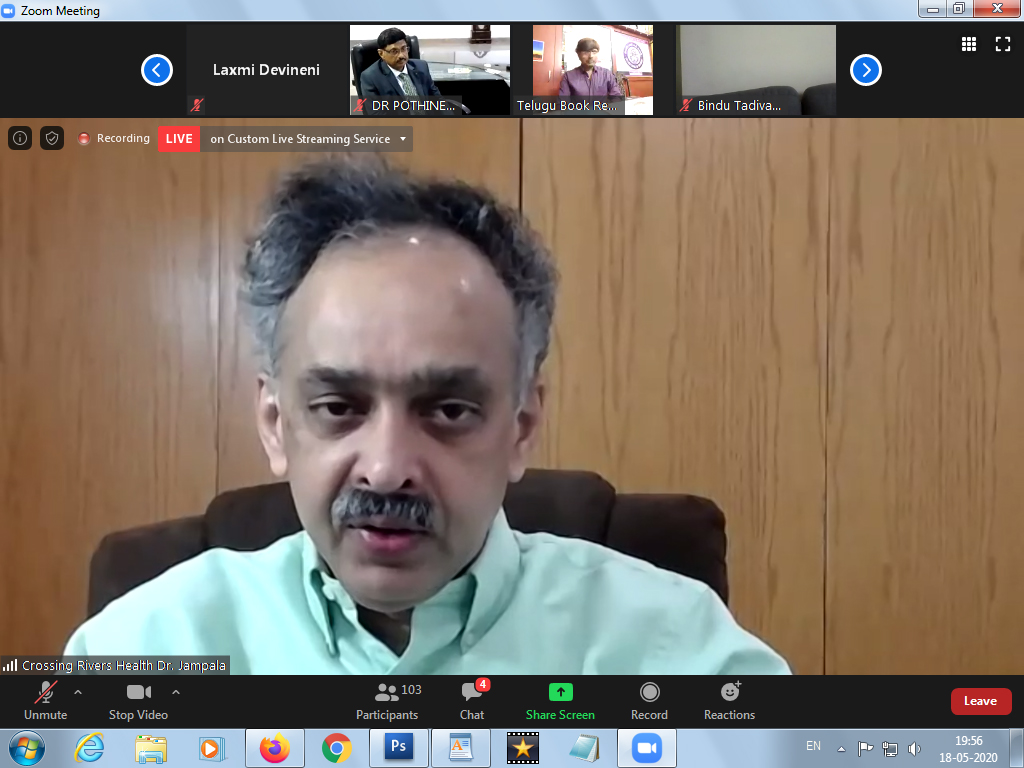Switch to gallery view grid icon
Image resolution: width=1024 pixels, height=768 pixels.
point(968,44)
